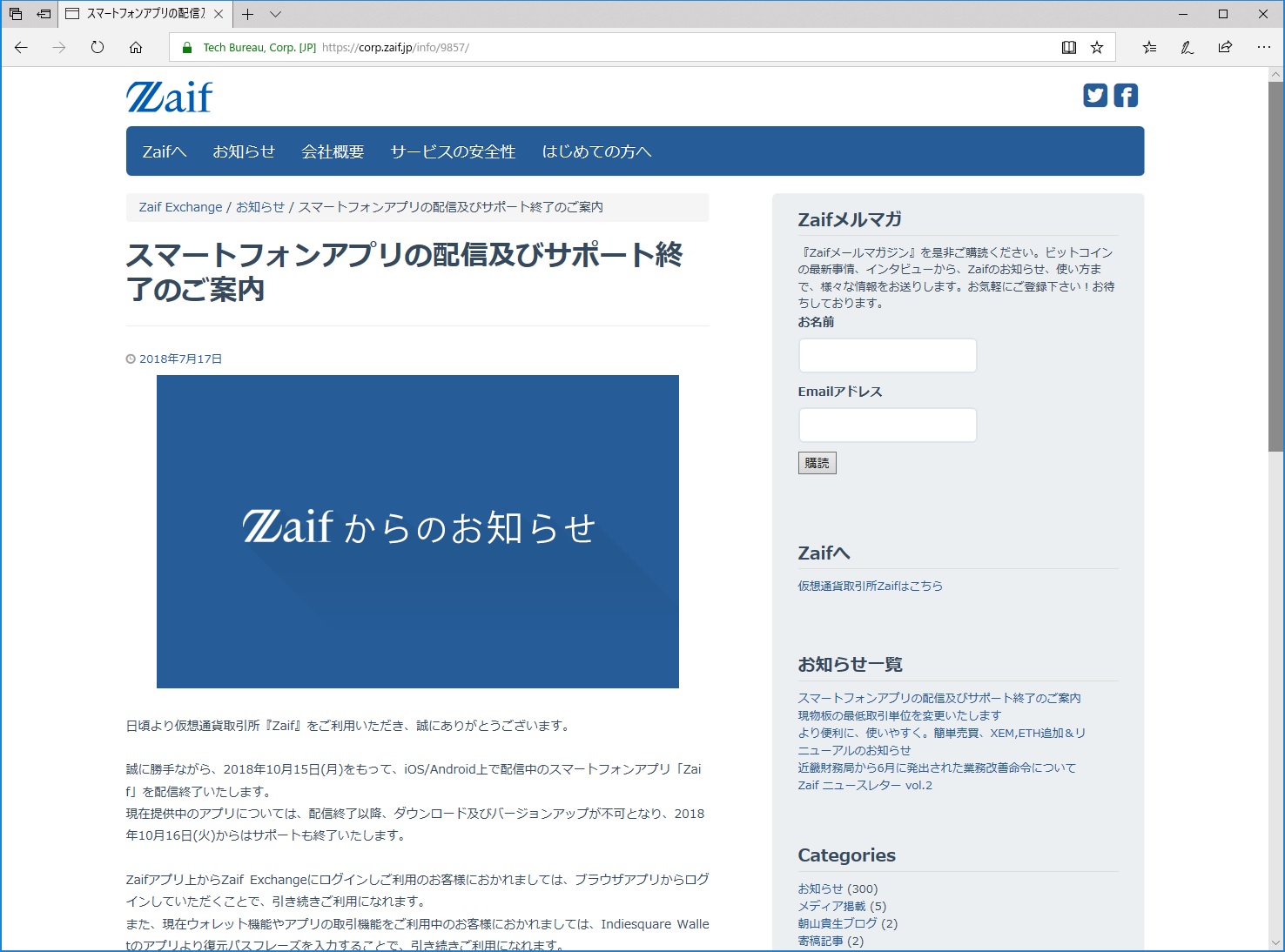The height and width of the screenshot is (952, 1285).
Task: Click the browser Back arrow
Action: coord(21,48)
